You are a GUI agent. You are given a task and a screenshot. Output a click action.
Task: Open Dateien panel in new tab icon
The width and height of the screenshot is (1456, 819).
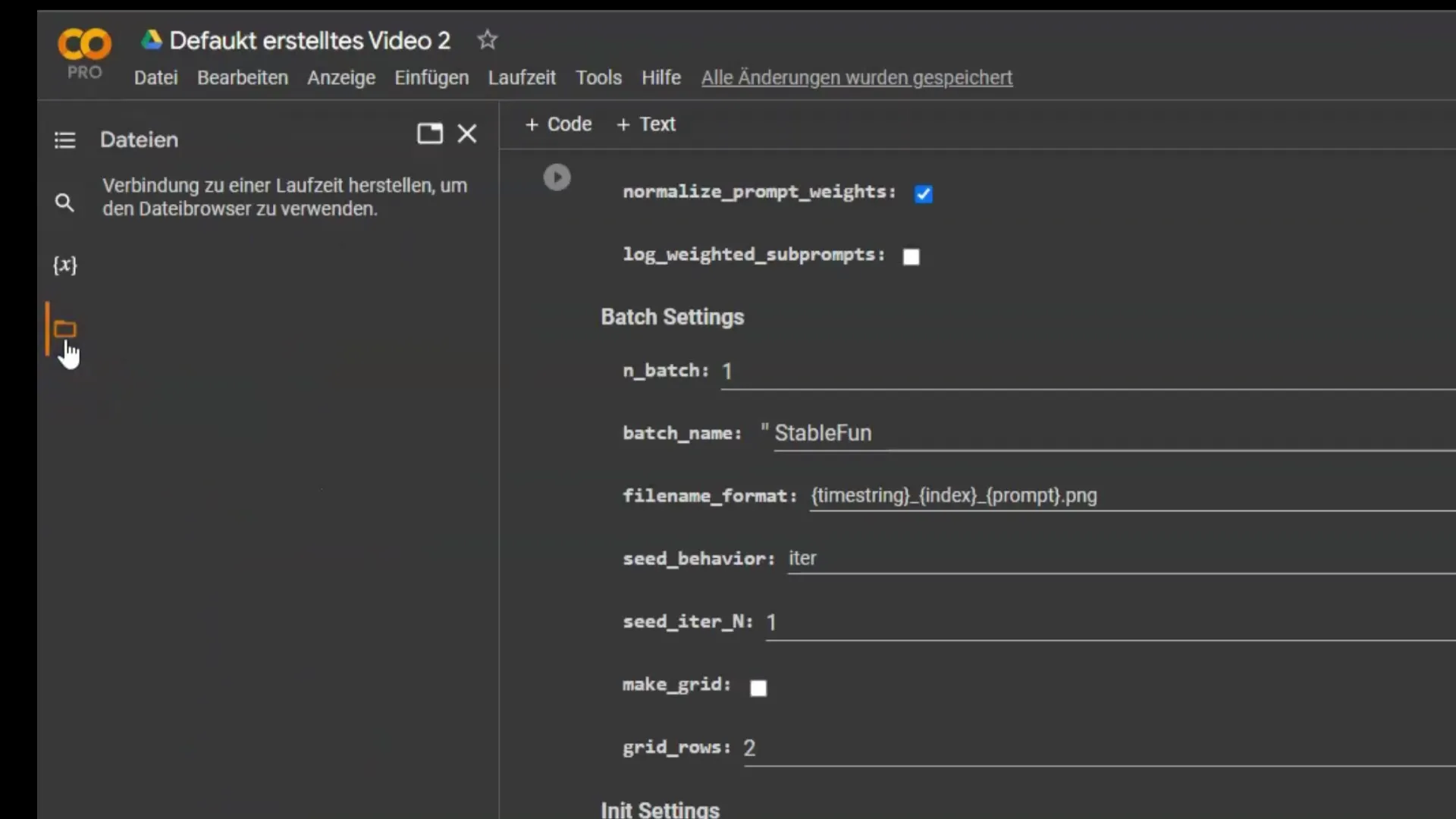click(430, 133)
